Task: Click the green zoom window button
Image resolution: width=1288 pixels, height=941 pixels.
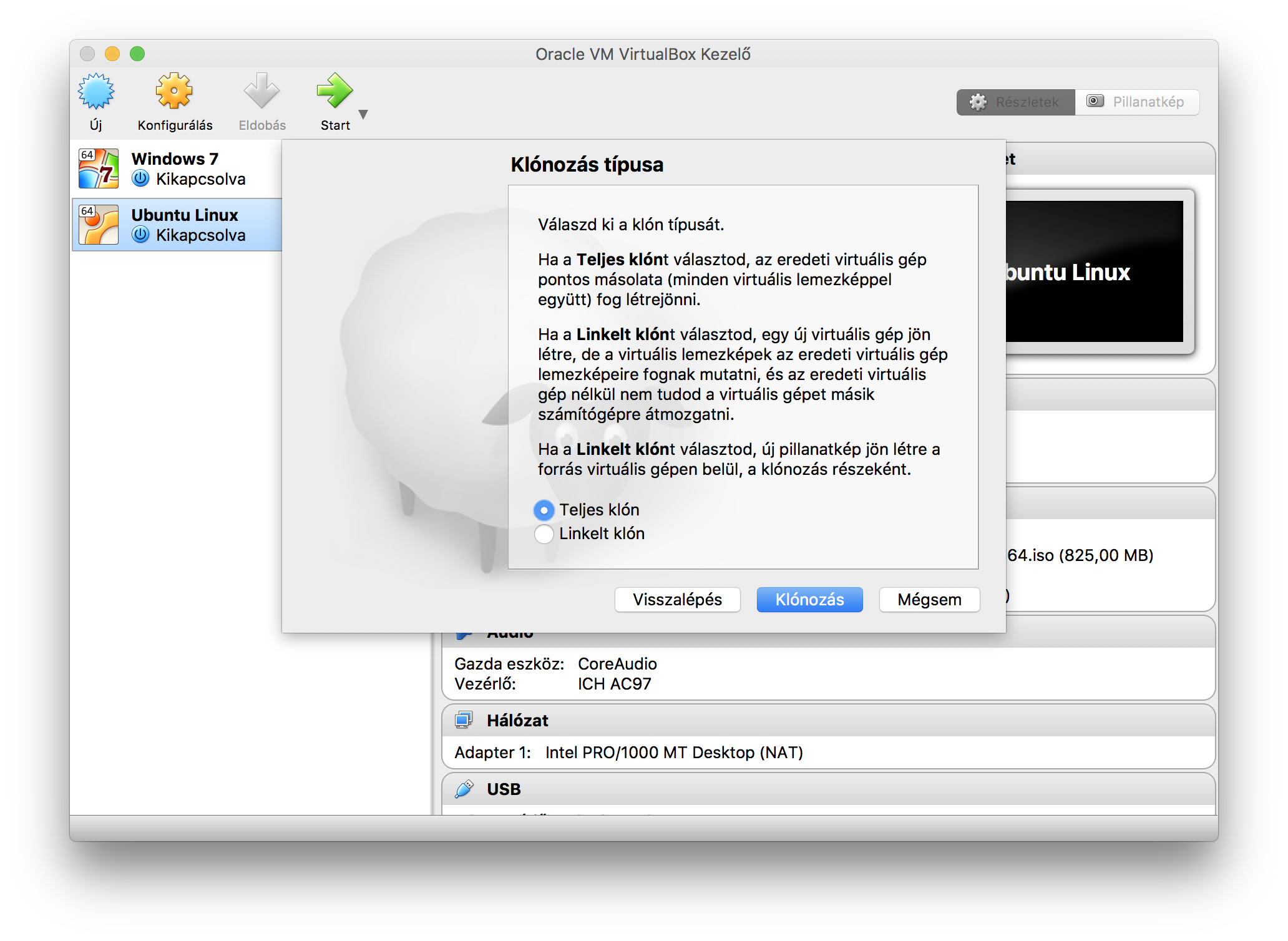Action: tap(137, 54)
